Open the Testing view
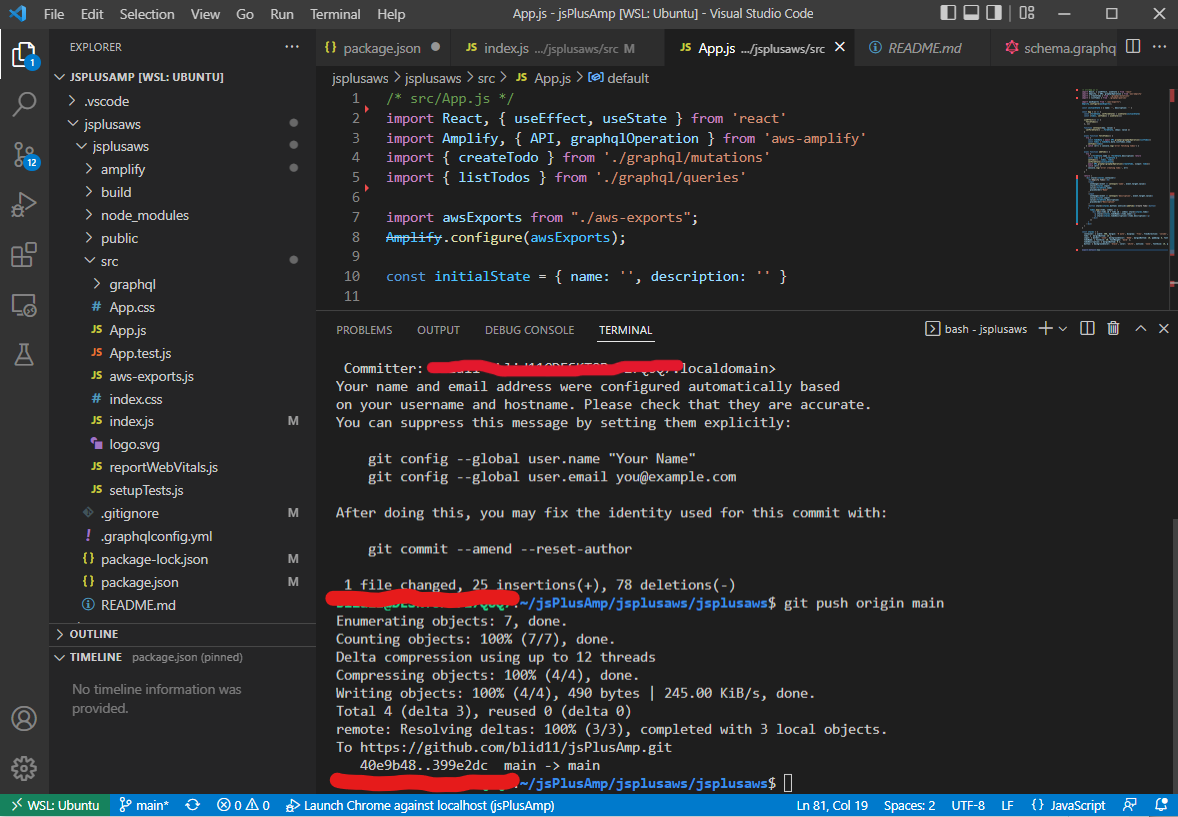The height and width of the screenshot is (817, 1178). [x=25, y=353]
